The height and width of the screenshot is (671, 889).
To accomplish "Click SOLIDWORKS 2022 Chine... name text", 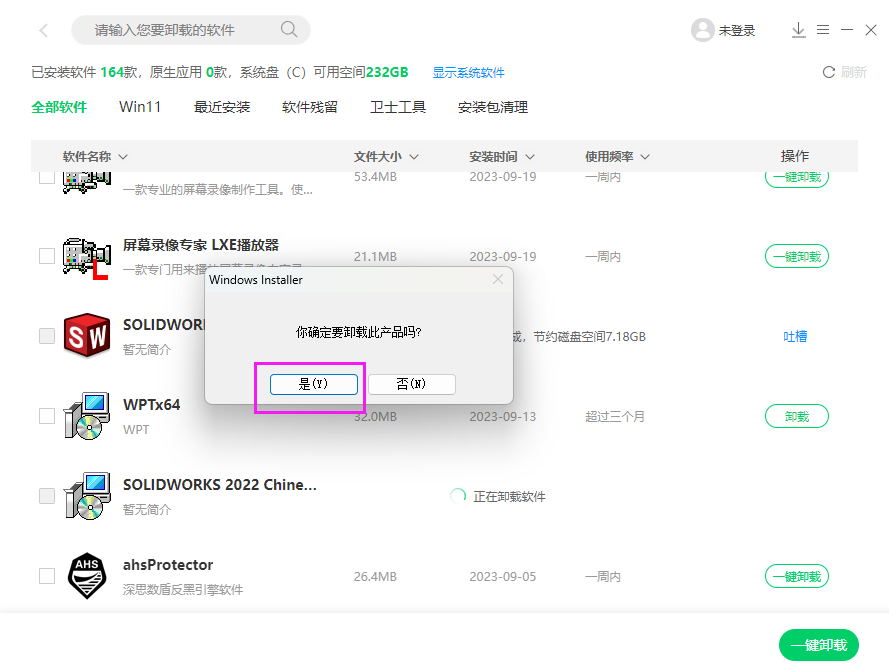I will pos(220,485).
